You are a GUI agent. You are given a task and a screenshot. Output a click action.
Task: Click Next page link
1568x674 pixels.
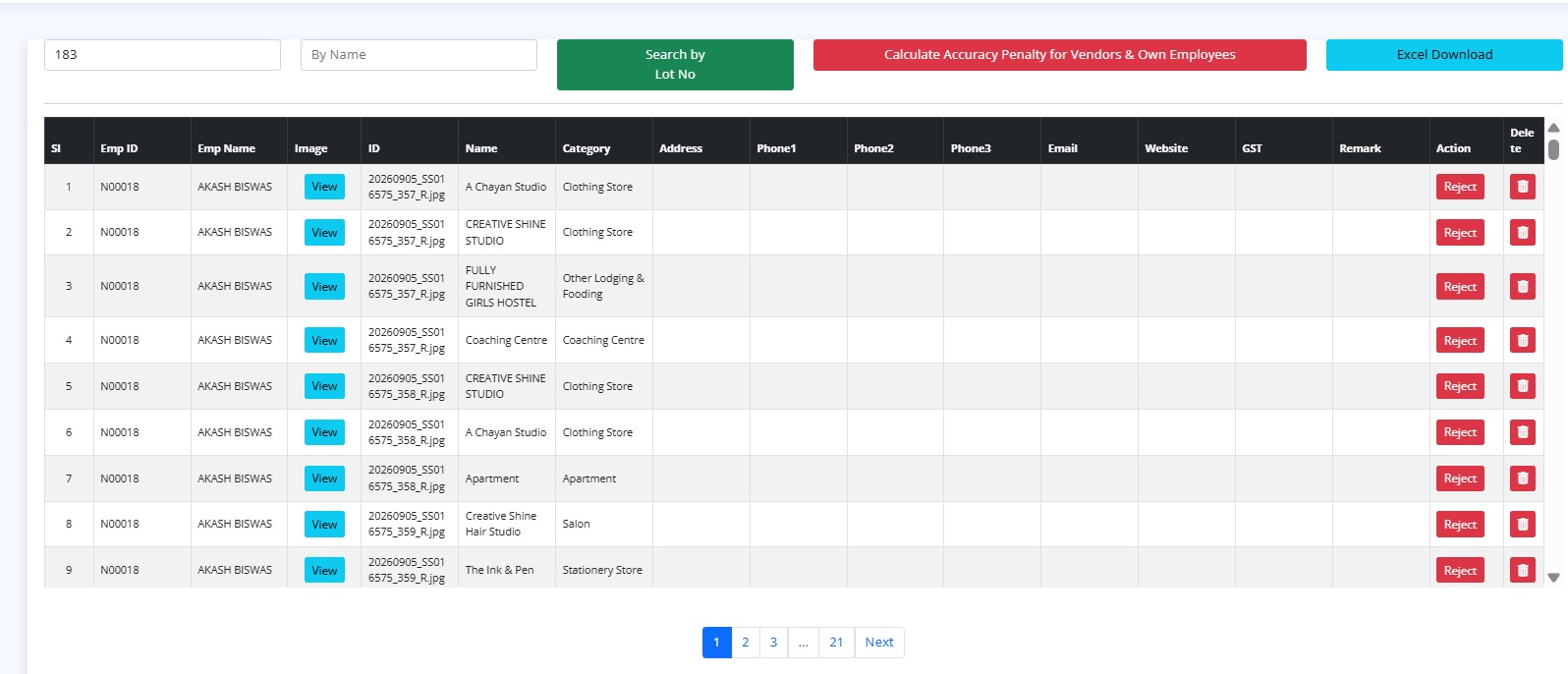[x=879, y=643]
